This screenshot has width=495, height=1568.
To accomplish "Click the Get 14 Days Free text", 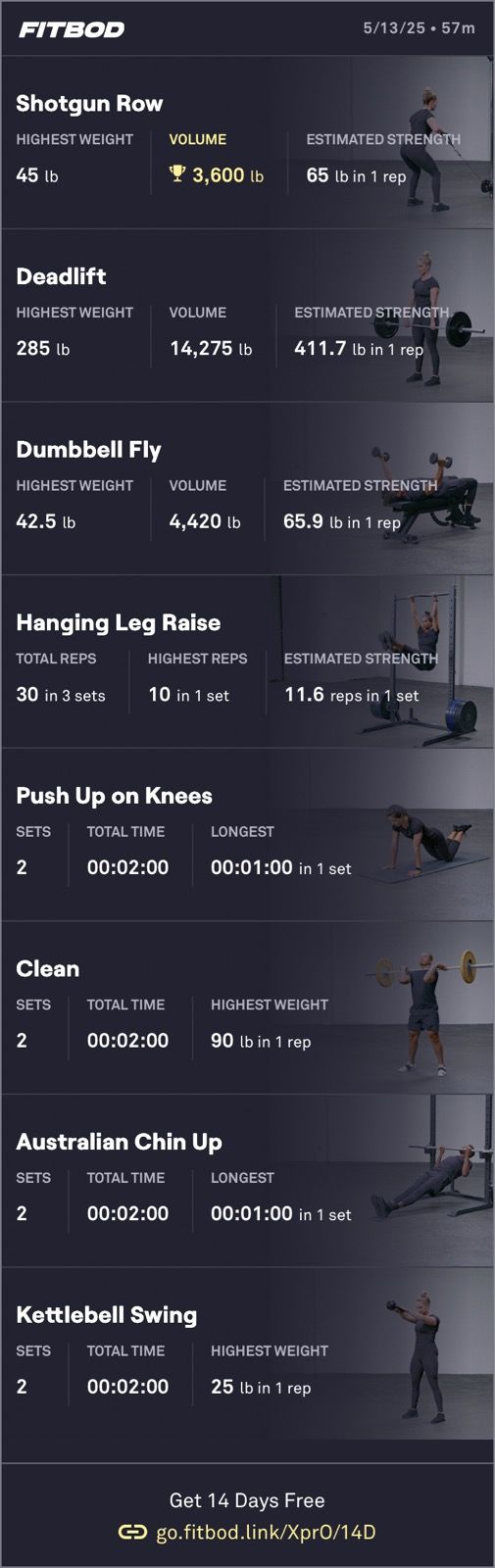I will pos(247,1500).
